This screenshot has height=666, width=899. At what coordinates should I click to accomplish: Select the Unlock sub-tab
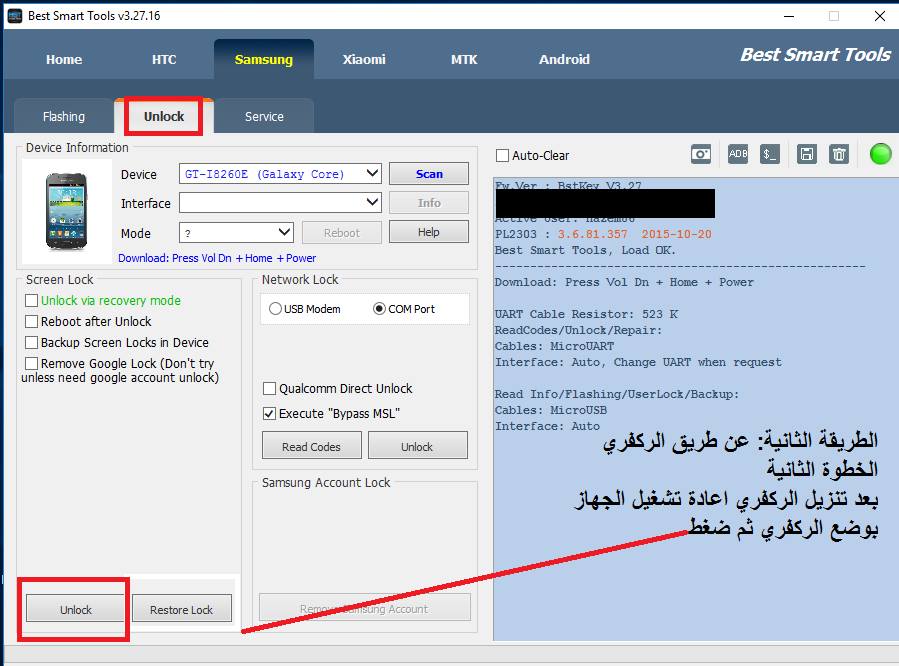(x=164, y=116)
